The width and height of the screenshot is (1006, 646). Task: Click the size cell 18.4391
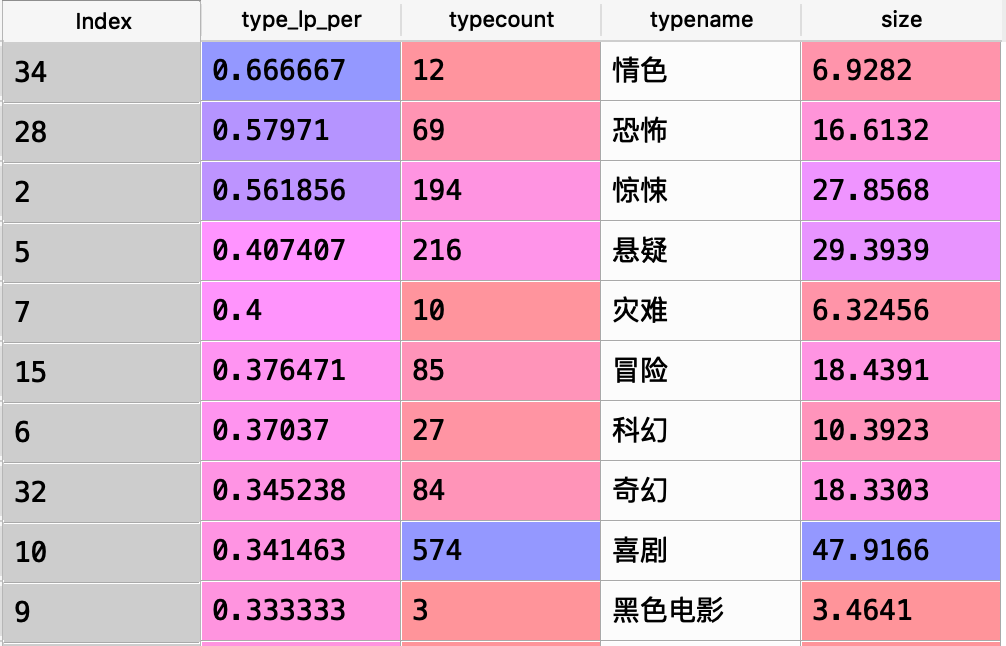tap(901, 371)
